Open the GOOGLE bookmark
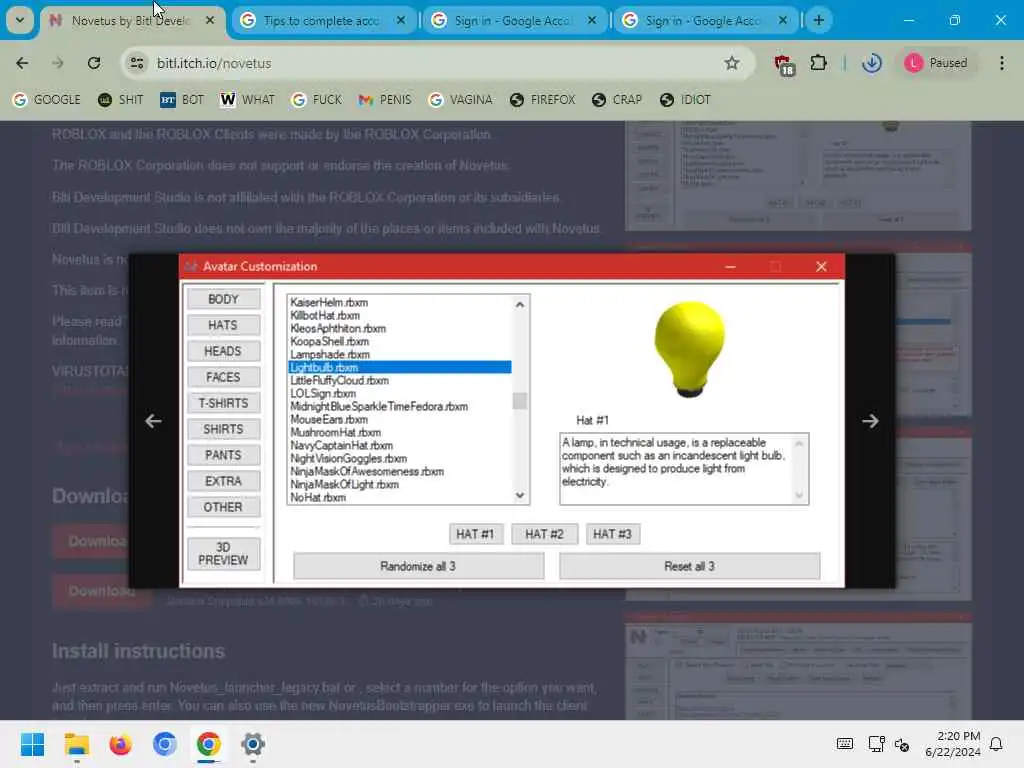This screenshot has width=1024, height=768. point(47,100)
